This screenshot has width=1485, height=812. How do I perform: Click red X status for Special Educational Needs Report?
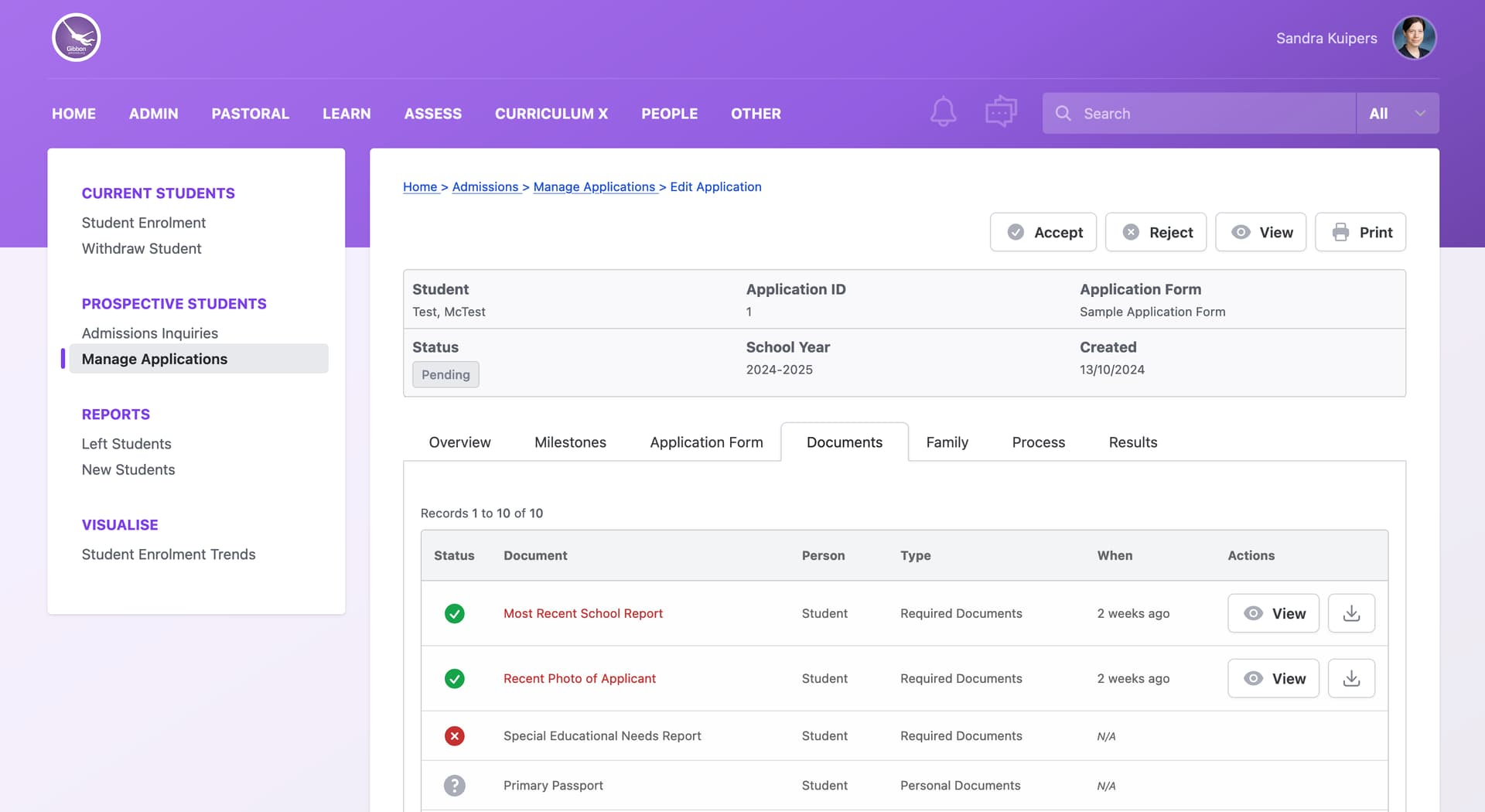click(455, 735)
